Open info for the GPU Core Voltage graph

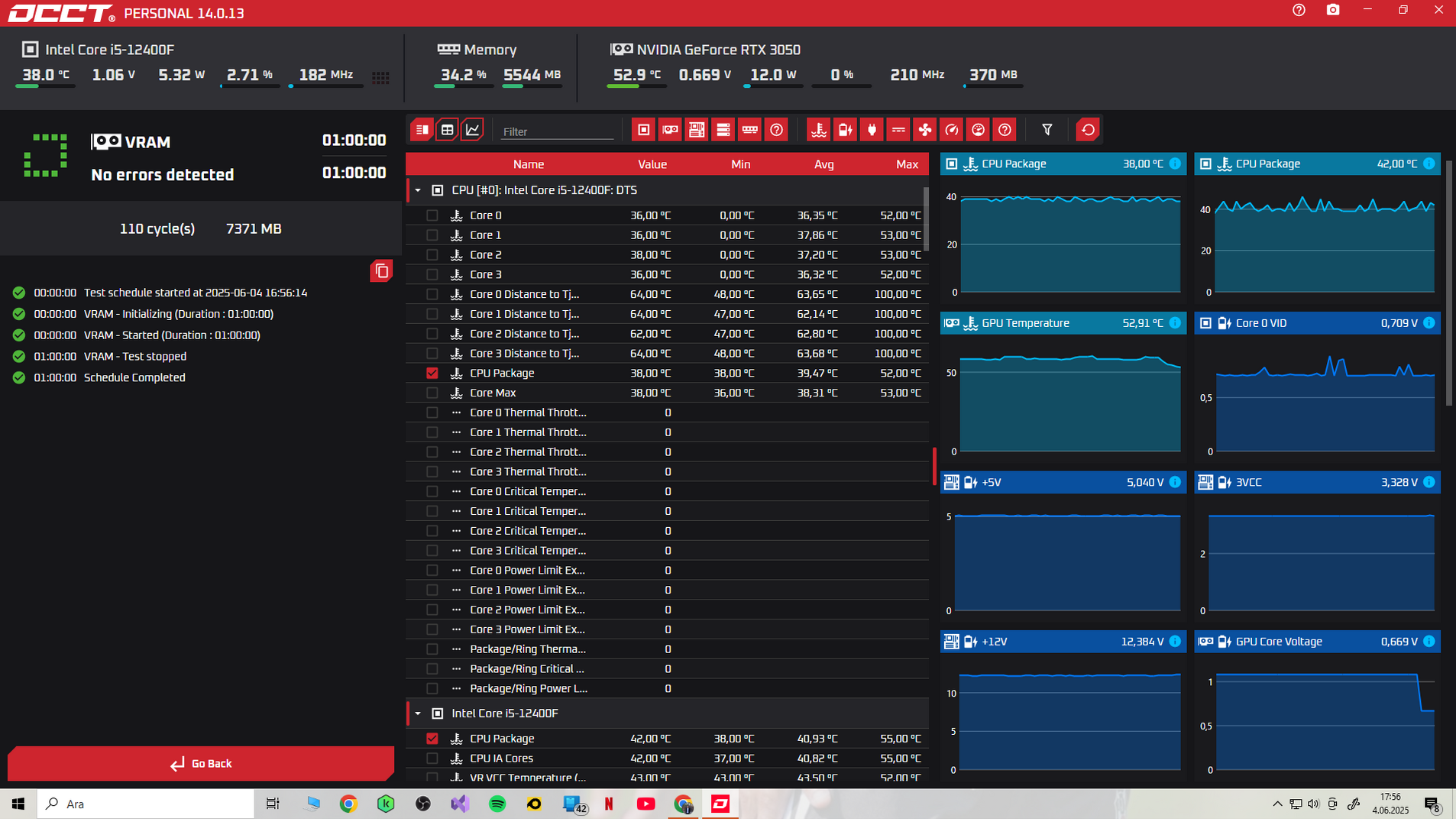pos(1428,642)
